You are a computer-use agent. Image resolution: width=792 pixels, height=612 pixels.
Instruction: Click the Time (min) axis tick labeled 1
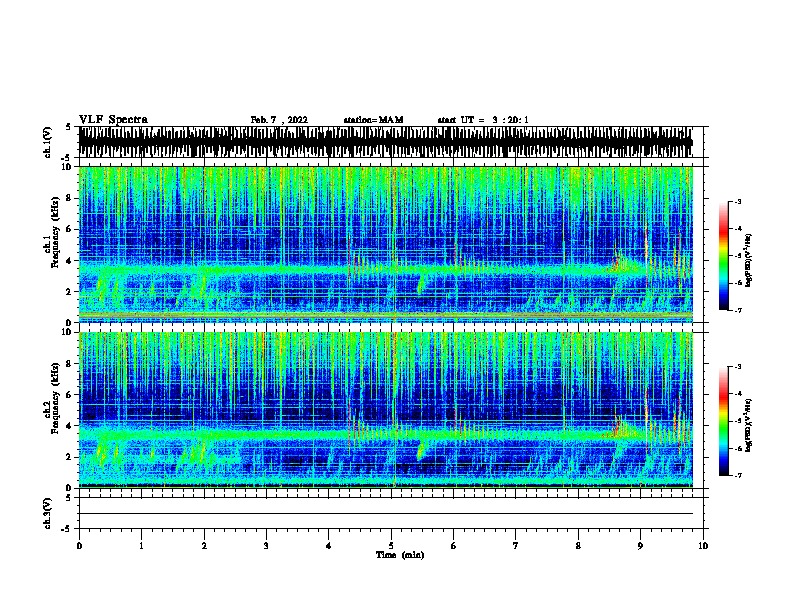pos(141,546)
